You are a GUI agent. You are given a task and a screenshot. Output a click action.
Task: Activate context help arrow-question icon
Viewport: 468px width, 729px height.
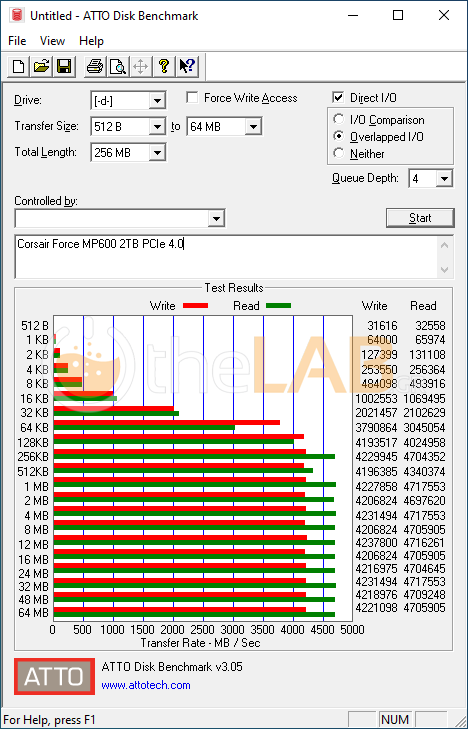187,66
